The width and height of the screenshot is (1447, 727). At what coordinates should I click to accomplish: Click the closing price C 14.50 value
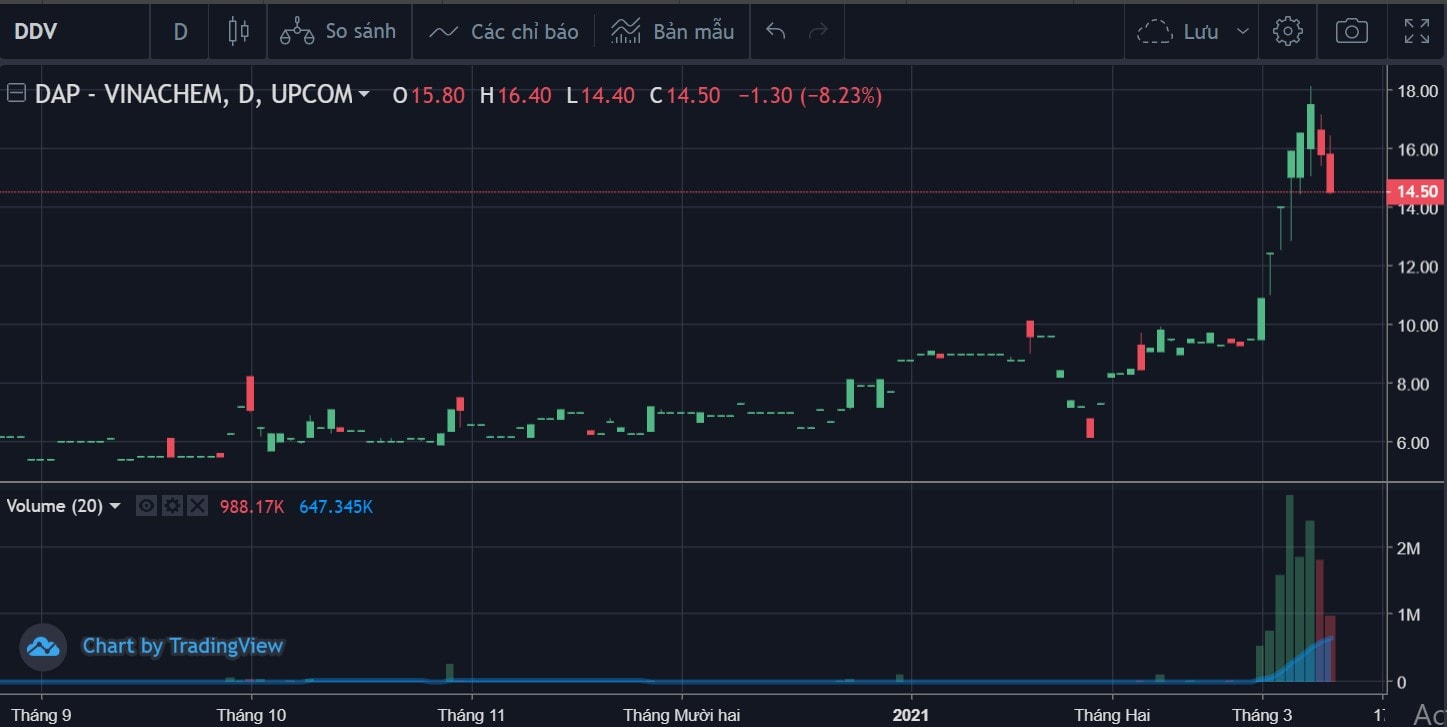point(685,95)
